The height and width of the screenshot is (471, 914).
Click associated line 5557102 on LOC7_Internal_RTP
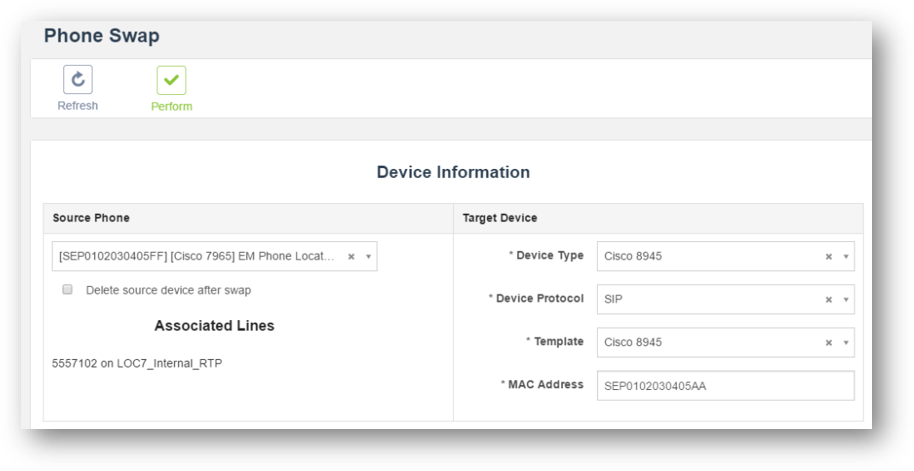[x=137, y=363]
